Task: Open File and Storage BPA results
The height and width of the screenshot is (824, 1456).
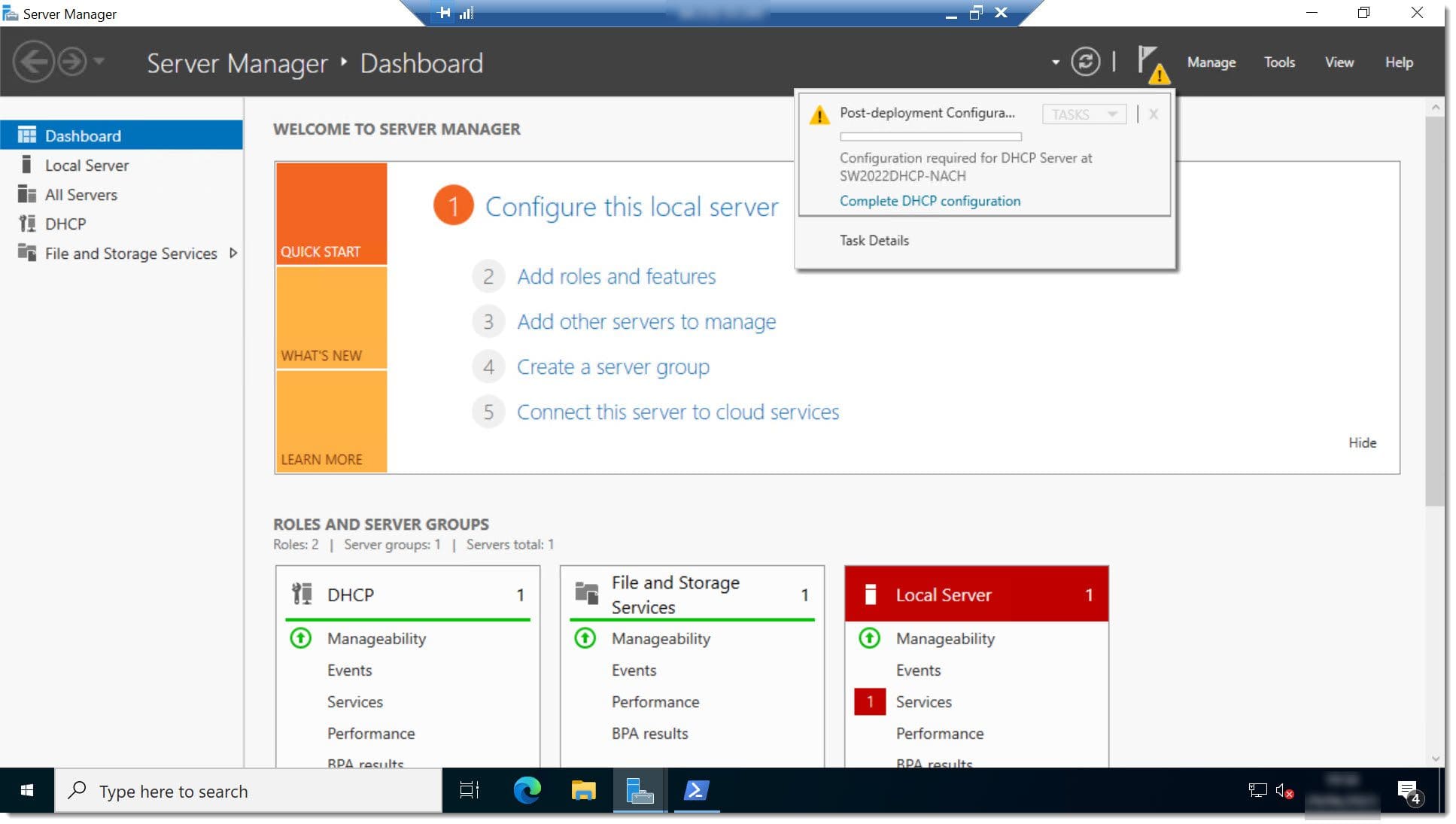Action: tap(649, 733)
